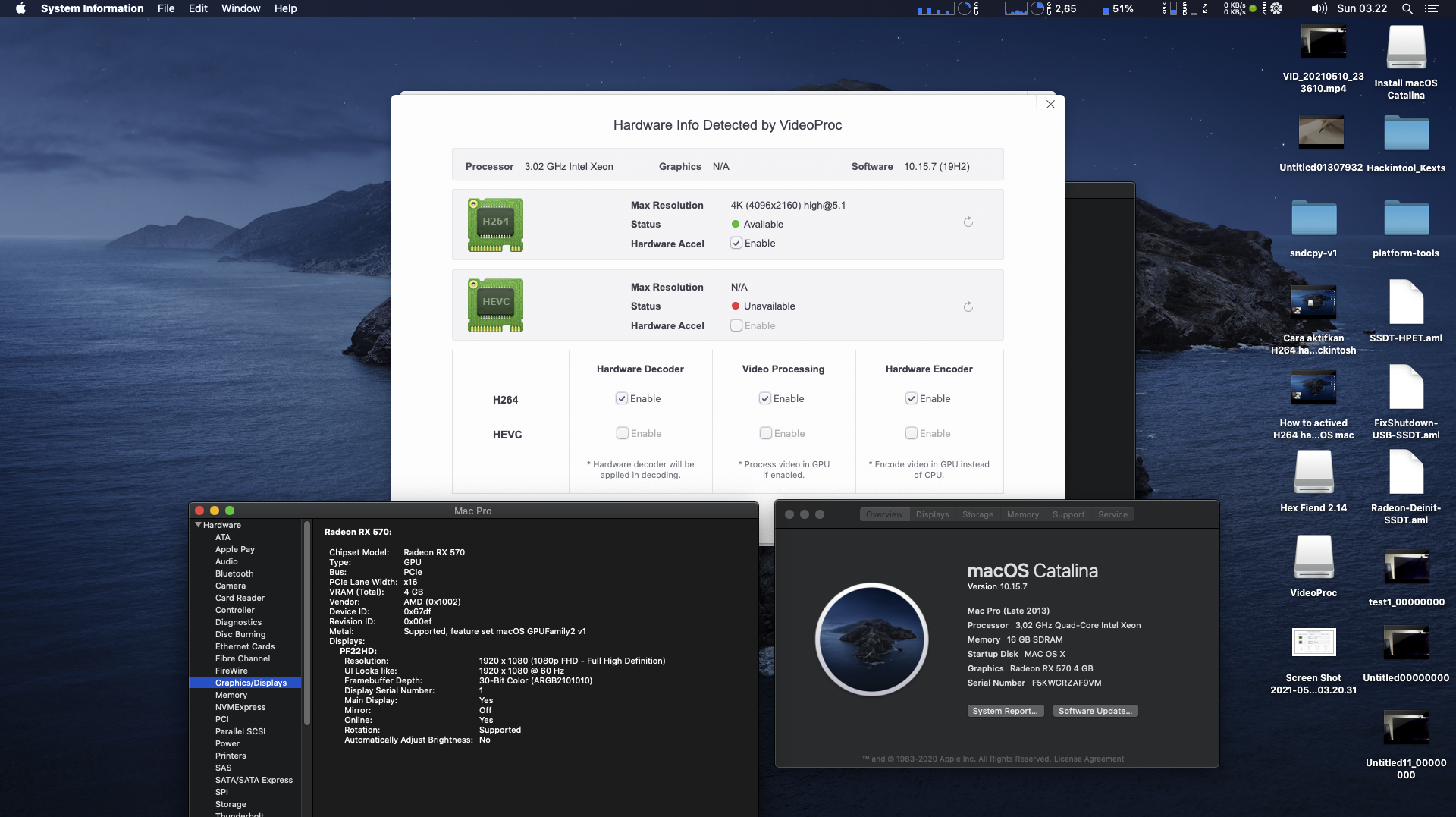Click the 51% battery indicator
Screen dimensions: 1456x817
click(1118, 8)
